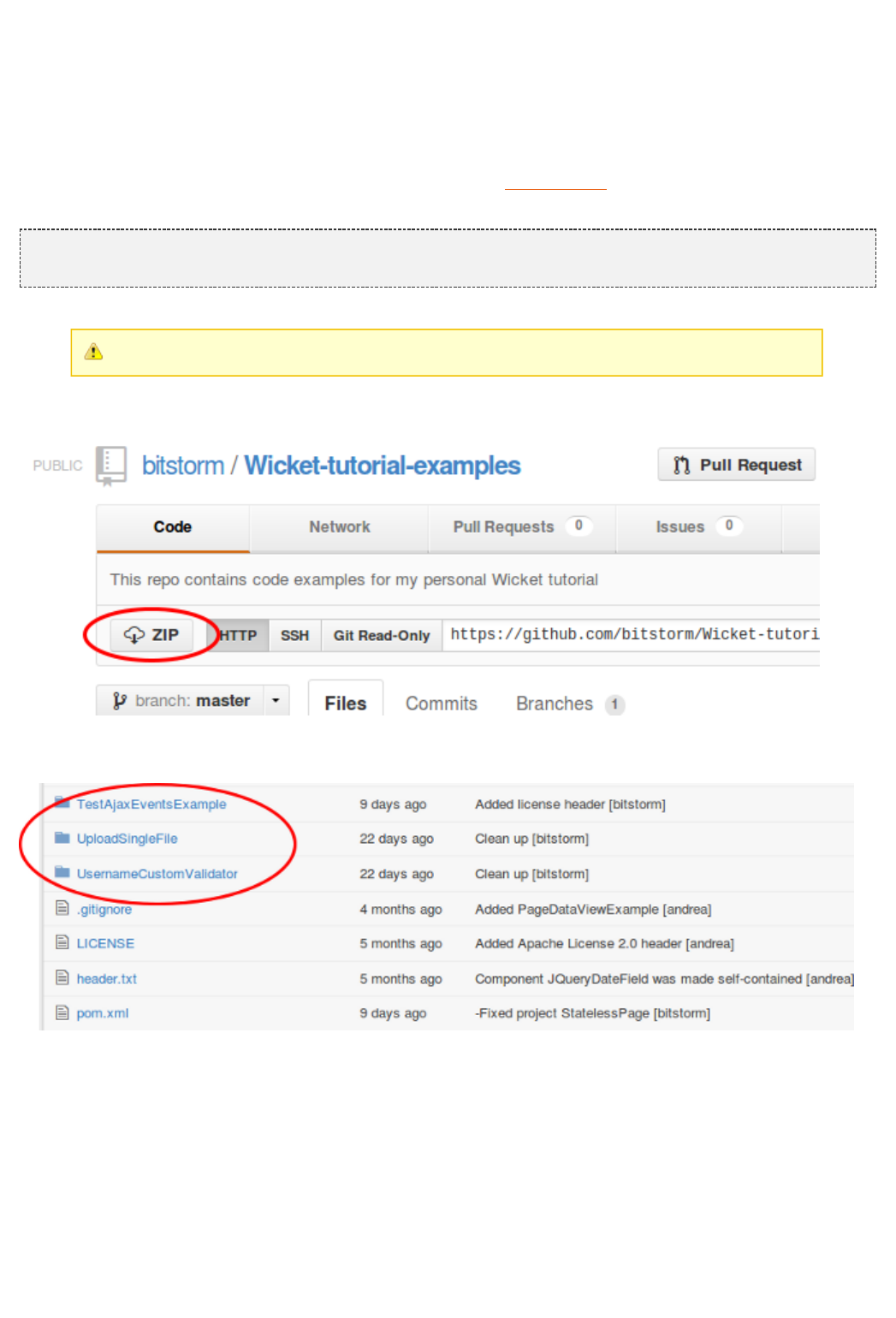Open the UploadSingleFile folder
The image size is (896, 1318).
click(x=128, y=839)
